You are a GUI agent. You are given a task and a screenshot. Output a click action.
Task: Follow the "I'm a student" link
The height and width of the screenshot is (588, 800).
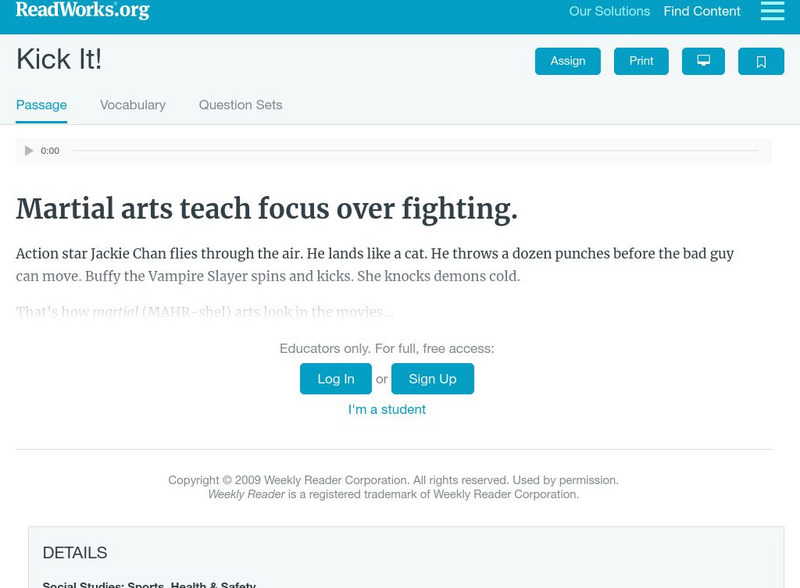click(387, 409)
